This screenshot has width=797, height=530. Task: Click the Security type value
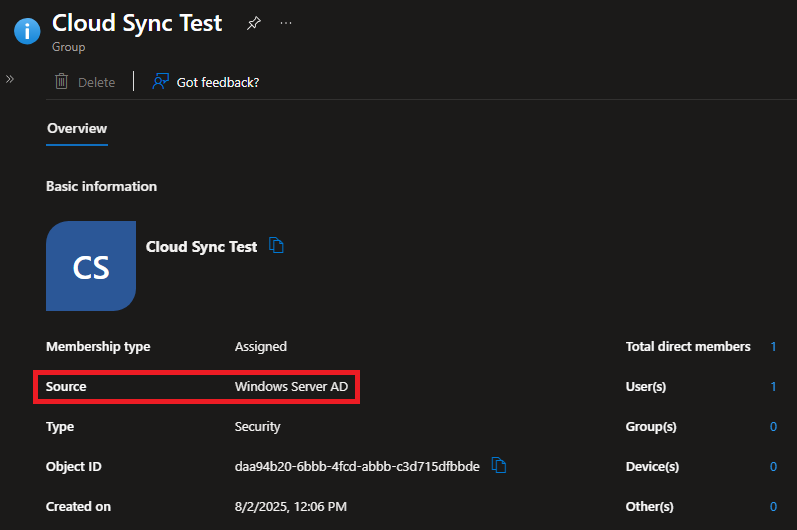(257, 427)
